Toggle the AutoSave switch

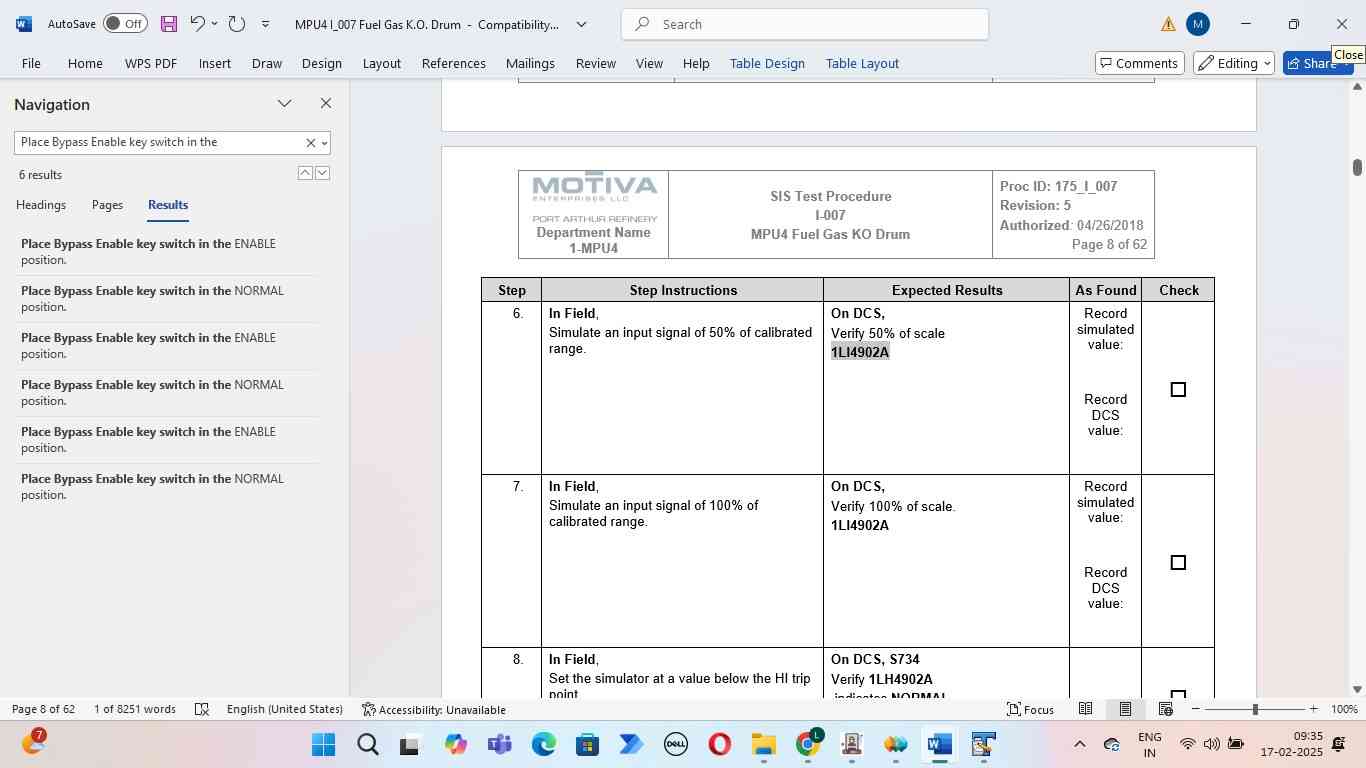pyautogui.click(x=125, y=23)
